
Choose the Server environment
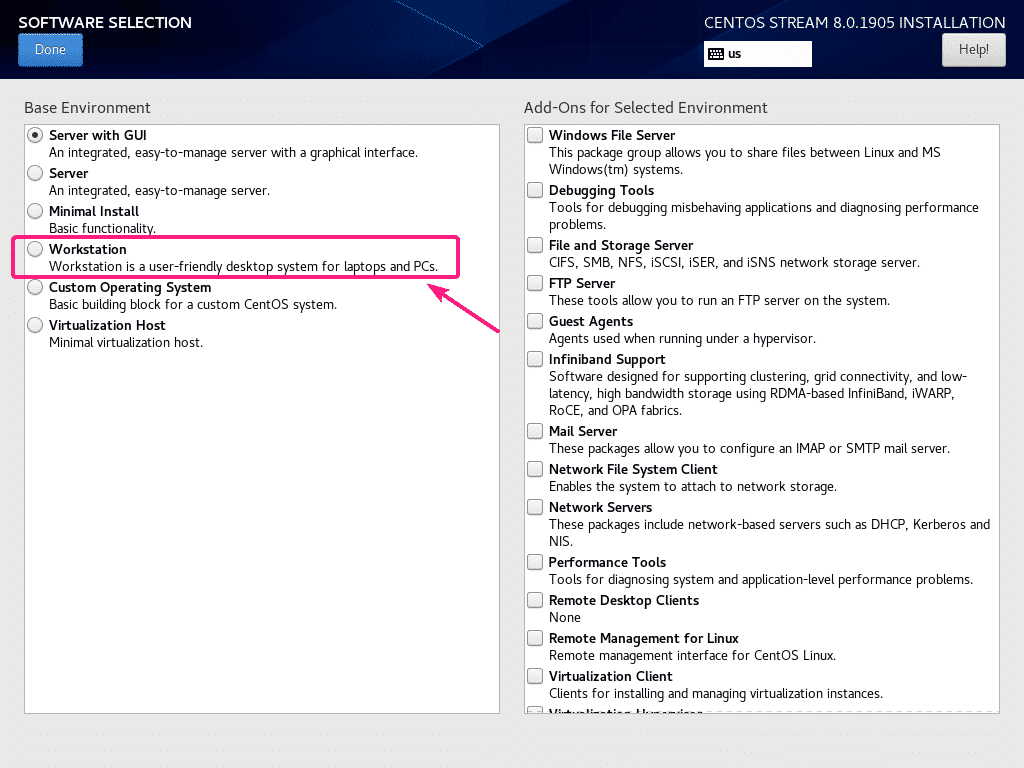[35, 172]
